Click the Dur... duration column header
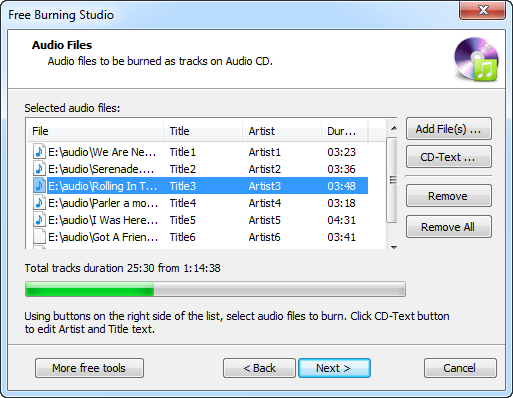The image size is (513, 398). pyautogui.click(x=344, y=131)
